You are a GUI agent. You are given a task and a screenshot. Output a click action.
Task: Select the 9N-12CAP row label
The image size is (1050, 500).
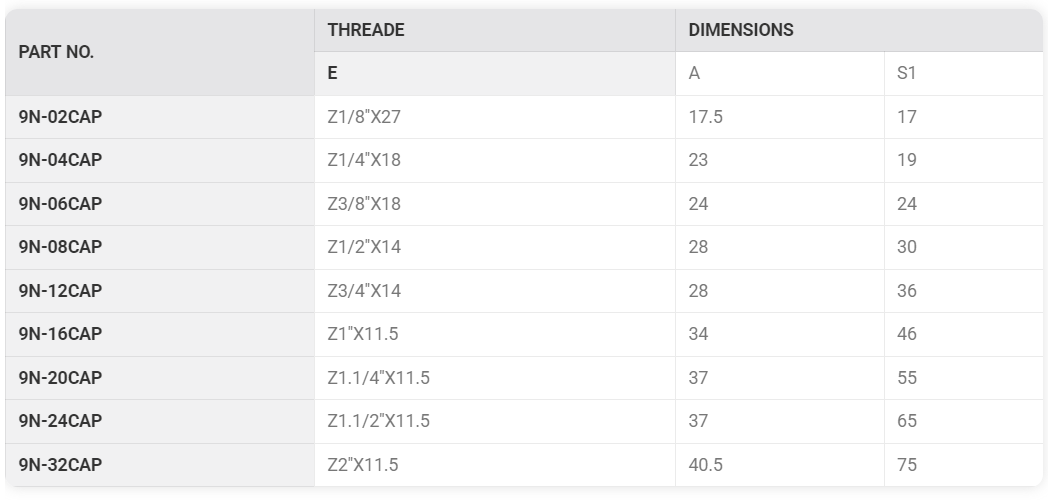coord(160,291)
